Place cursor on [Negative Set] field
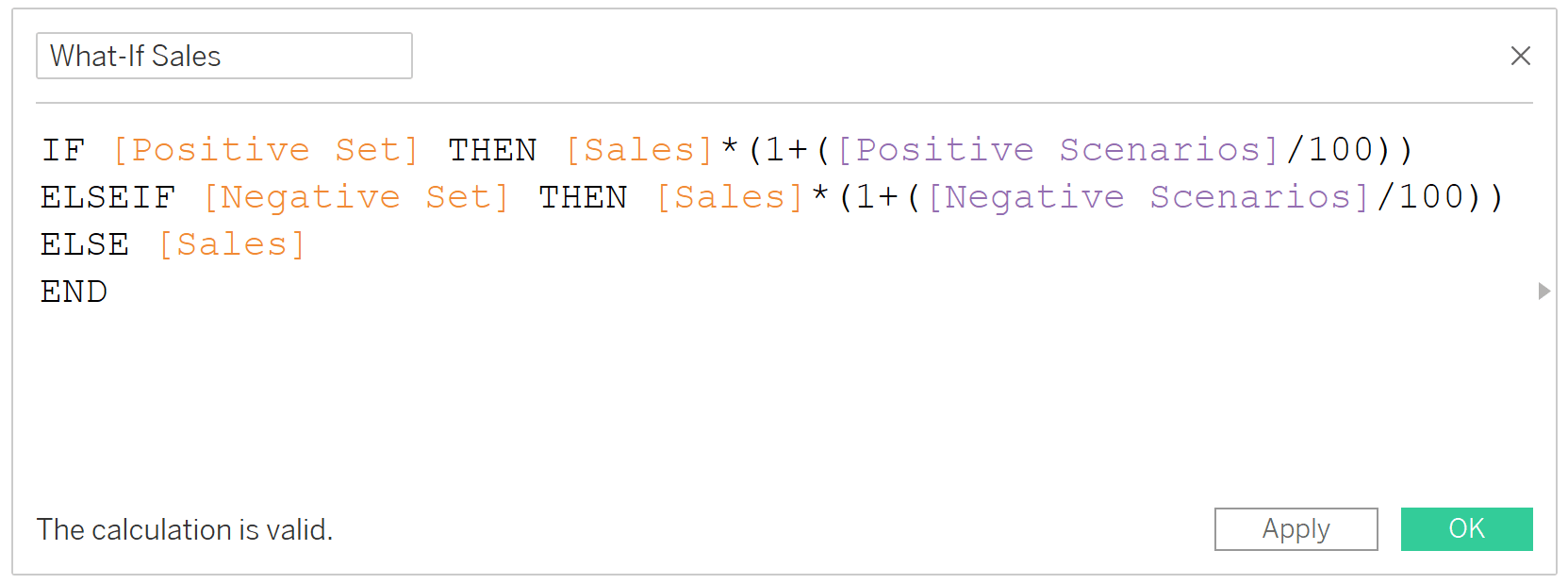This screenshot has width=1568, height=584. click(x=355, y=197)
